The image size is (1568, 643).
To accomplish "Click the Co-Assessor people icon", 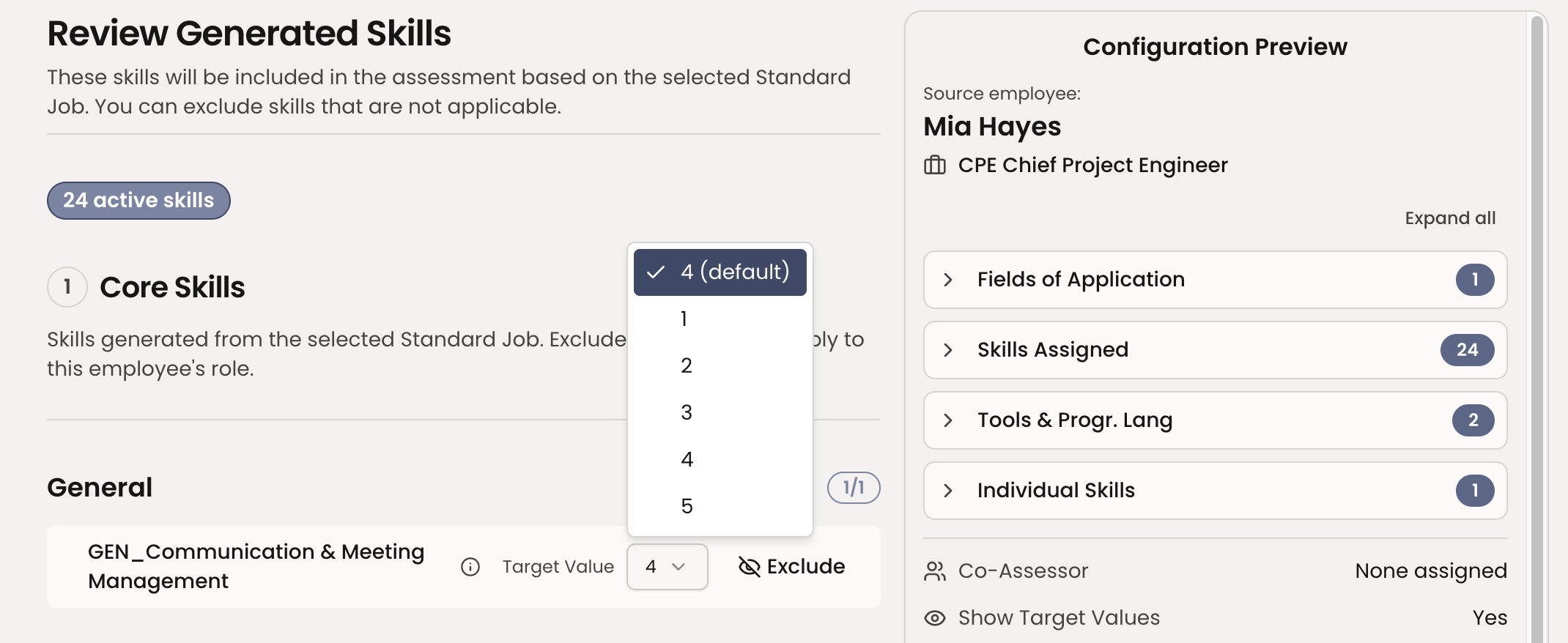I will (x=935, y=571).
